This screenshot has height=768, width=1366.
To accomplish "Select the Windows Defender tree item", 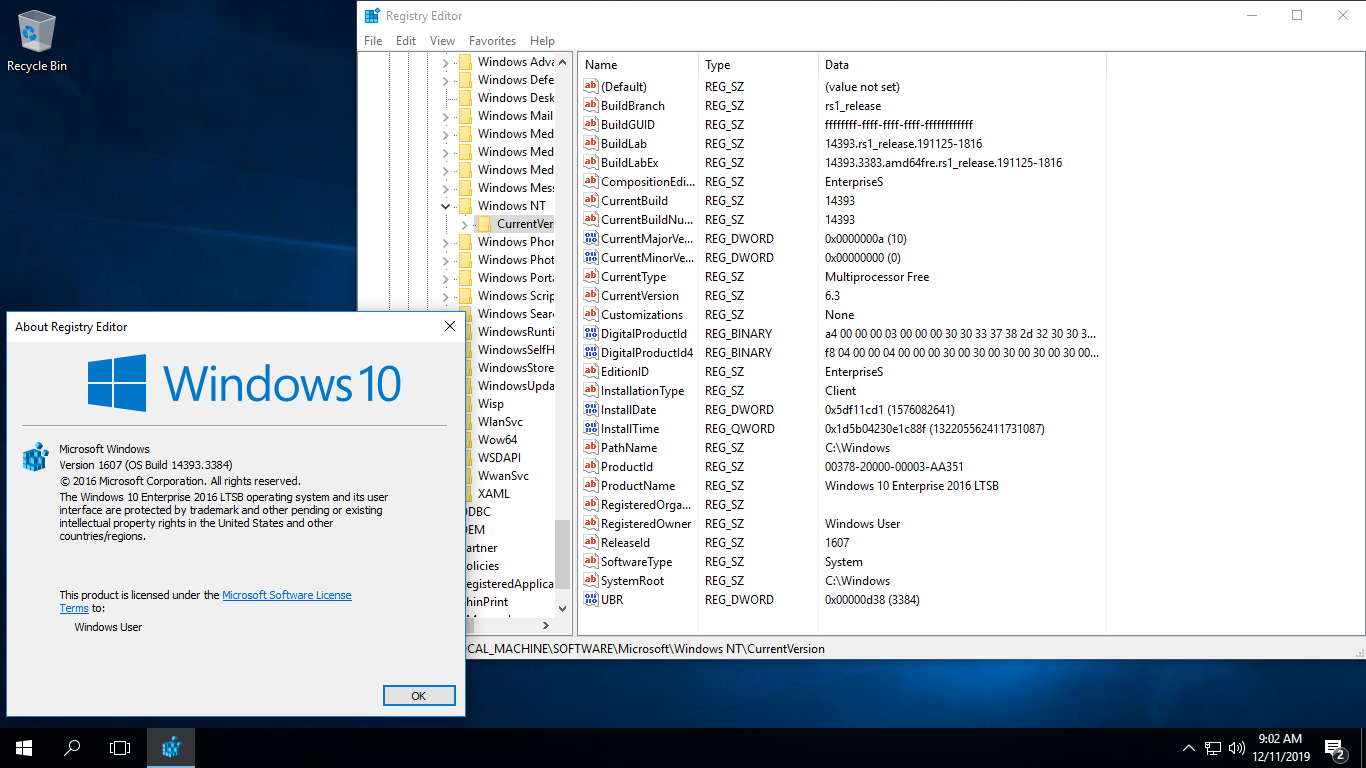I will tap(515, 80).
